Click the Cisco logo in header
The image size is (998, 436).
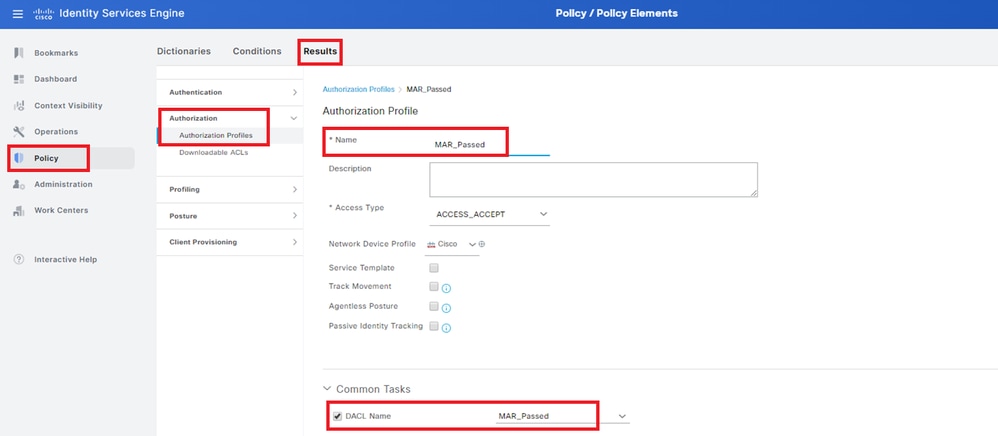tap(43, 14)
